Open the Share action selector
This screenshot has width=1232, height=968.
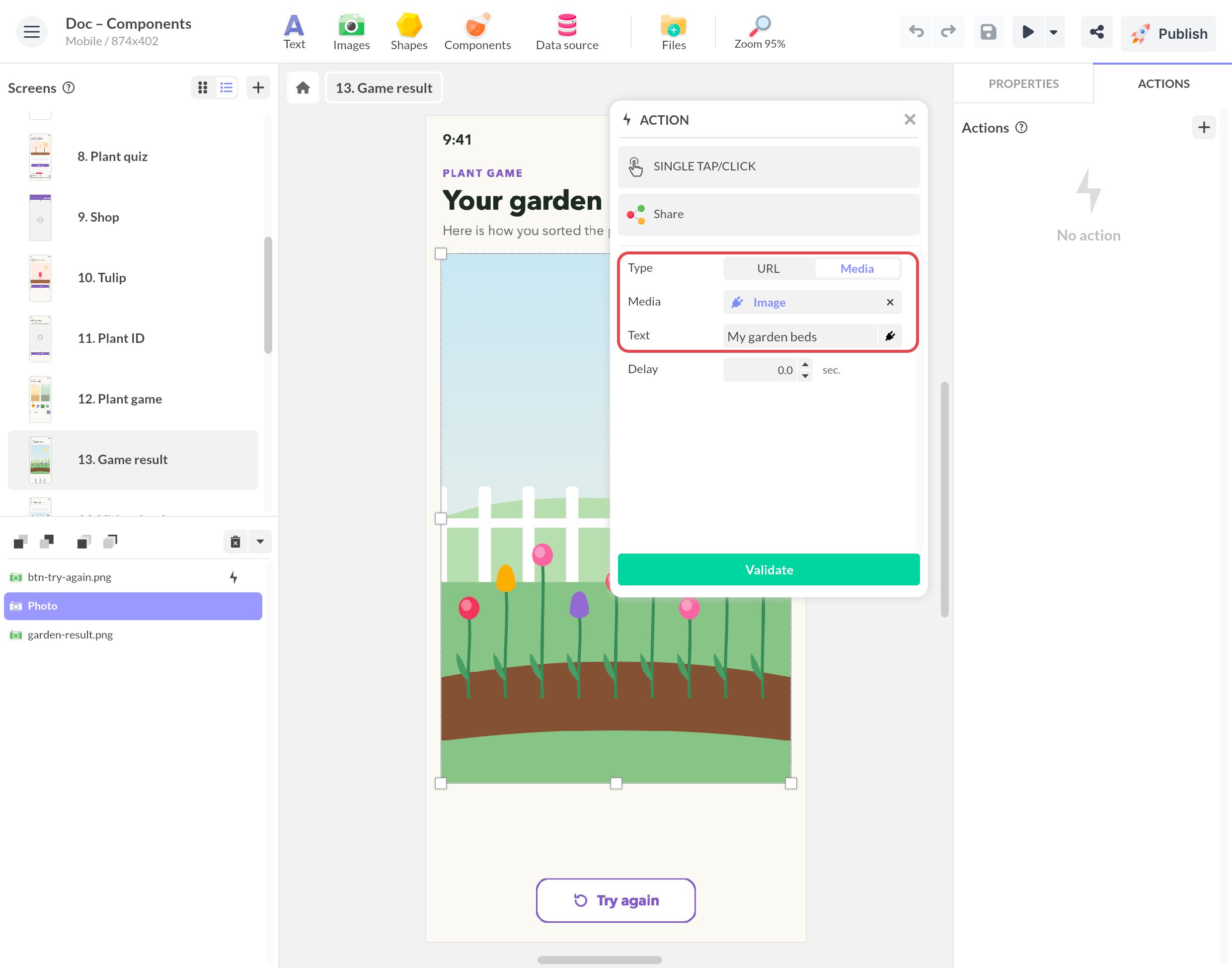click(769, 214)
